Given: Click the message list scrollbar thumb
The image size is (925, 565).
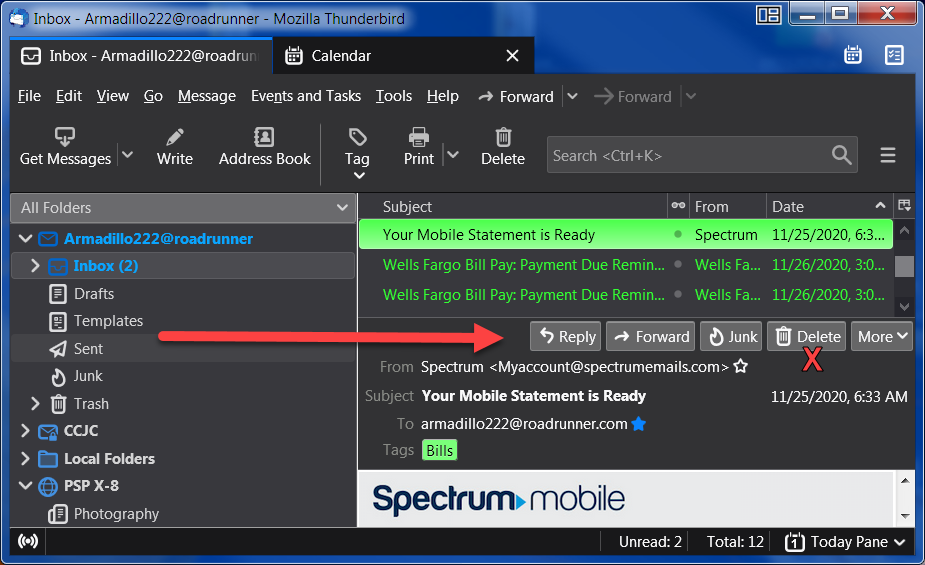Looking at the screenshot, I should [x=904, y=267].
